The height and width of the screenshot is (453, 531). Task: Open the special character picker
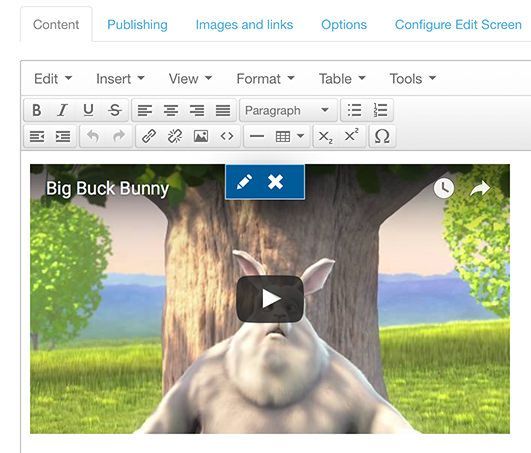pyautogui.click(x=382, y=136)
